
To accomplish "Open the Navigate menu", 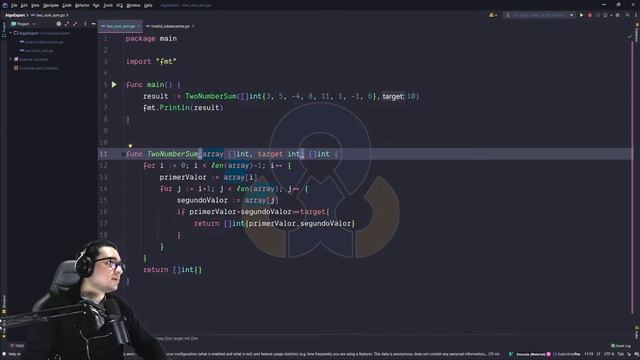I will [51, 5].
